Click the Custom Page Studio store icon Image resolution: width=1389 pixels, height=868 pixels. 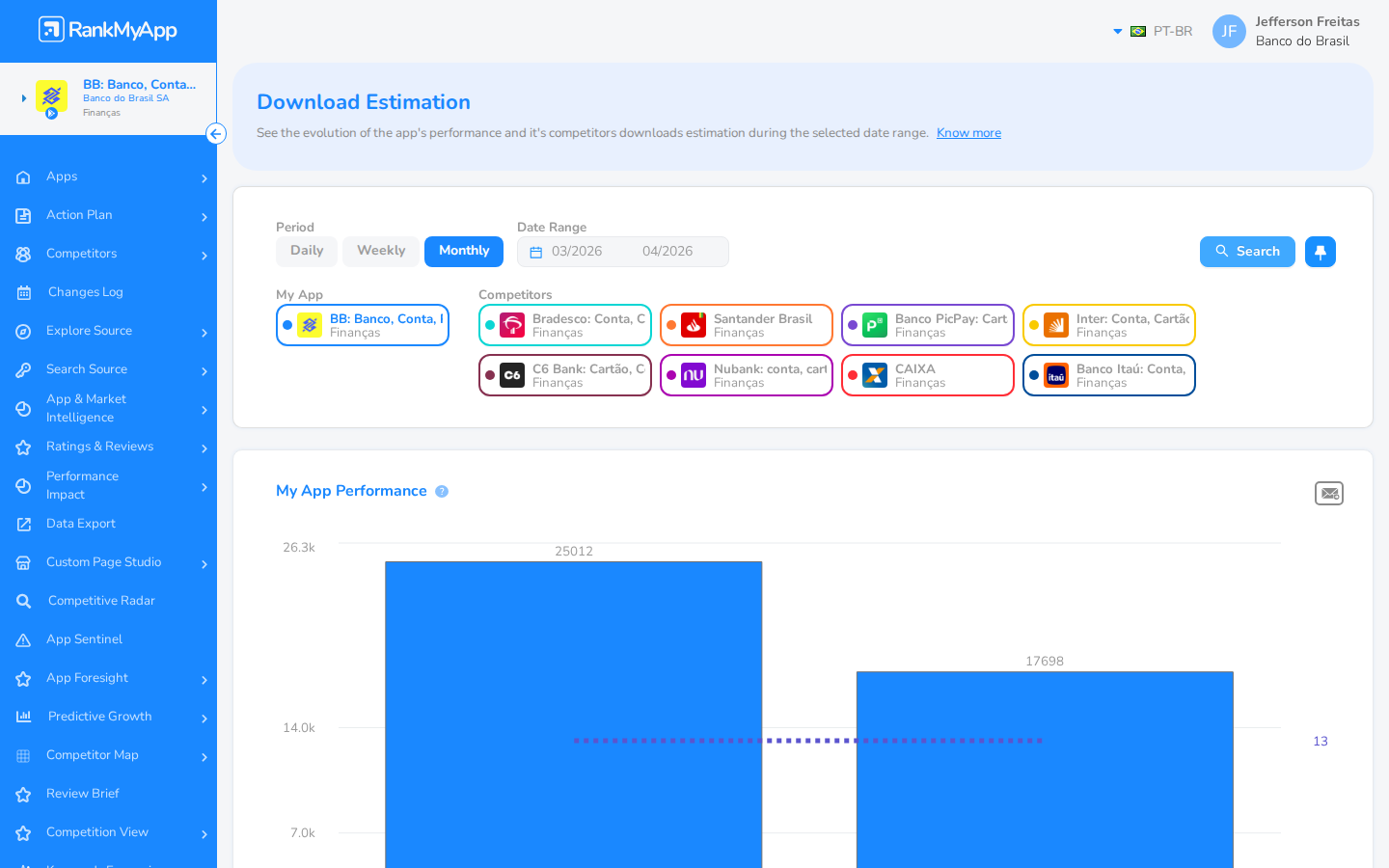[x=23, y=563]
